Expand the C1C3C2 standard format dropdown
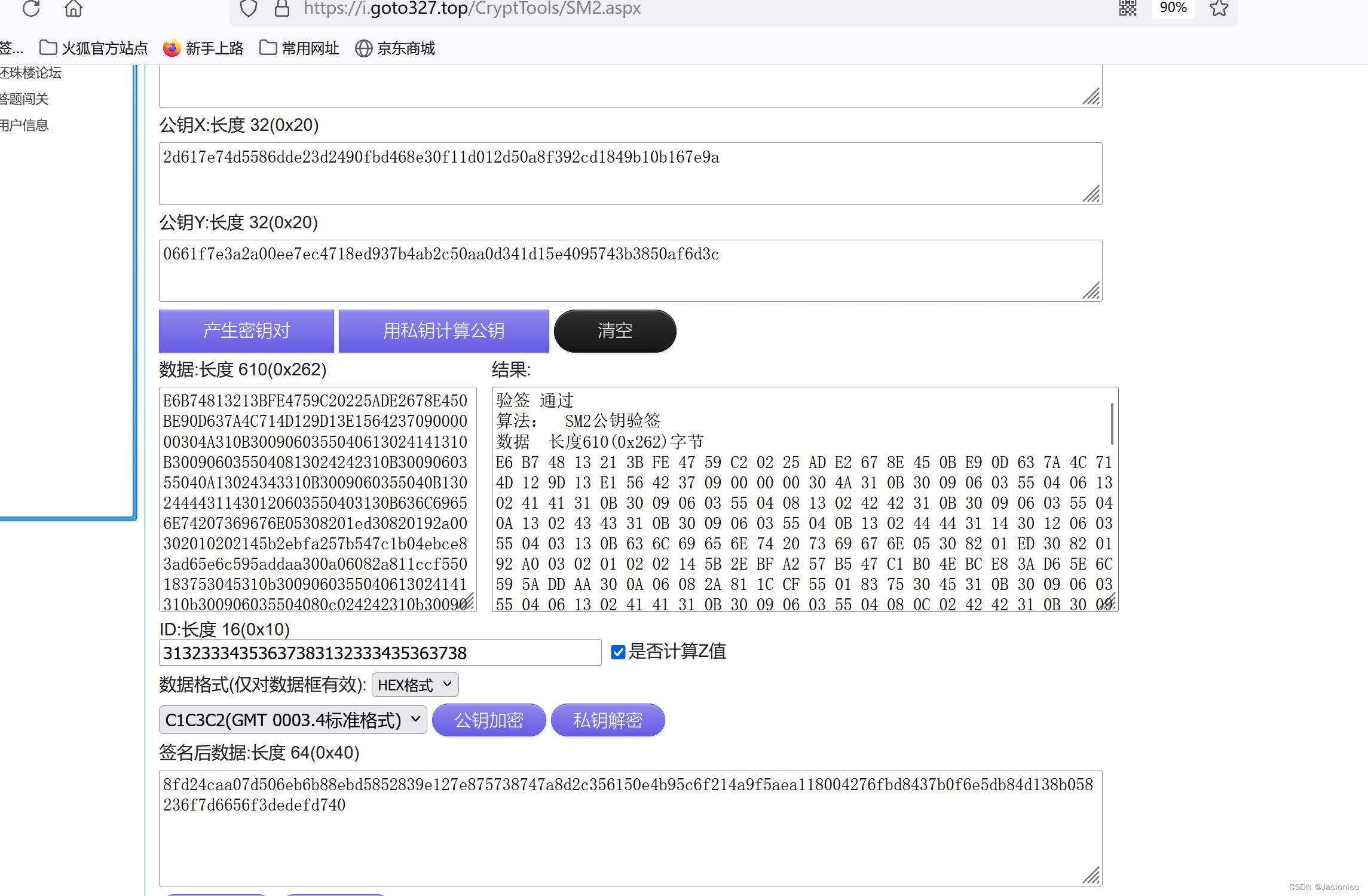This screenshot has height=896, width=1368. pos(293,720)
